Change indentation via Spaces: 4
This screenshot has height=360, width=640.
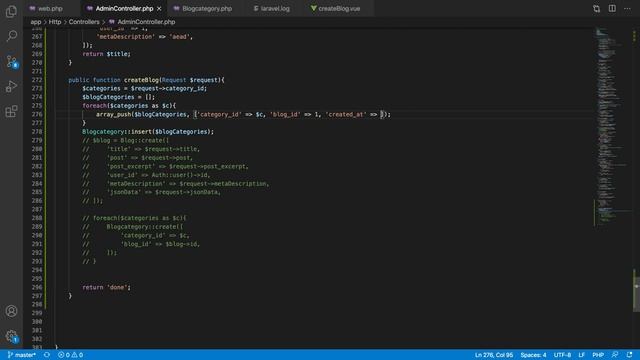tap(533, 355)
